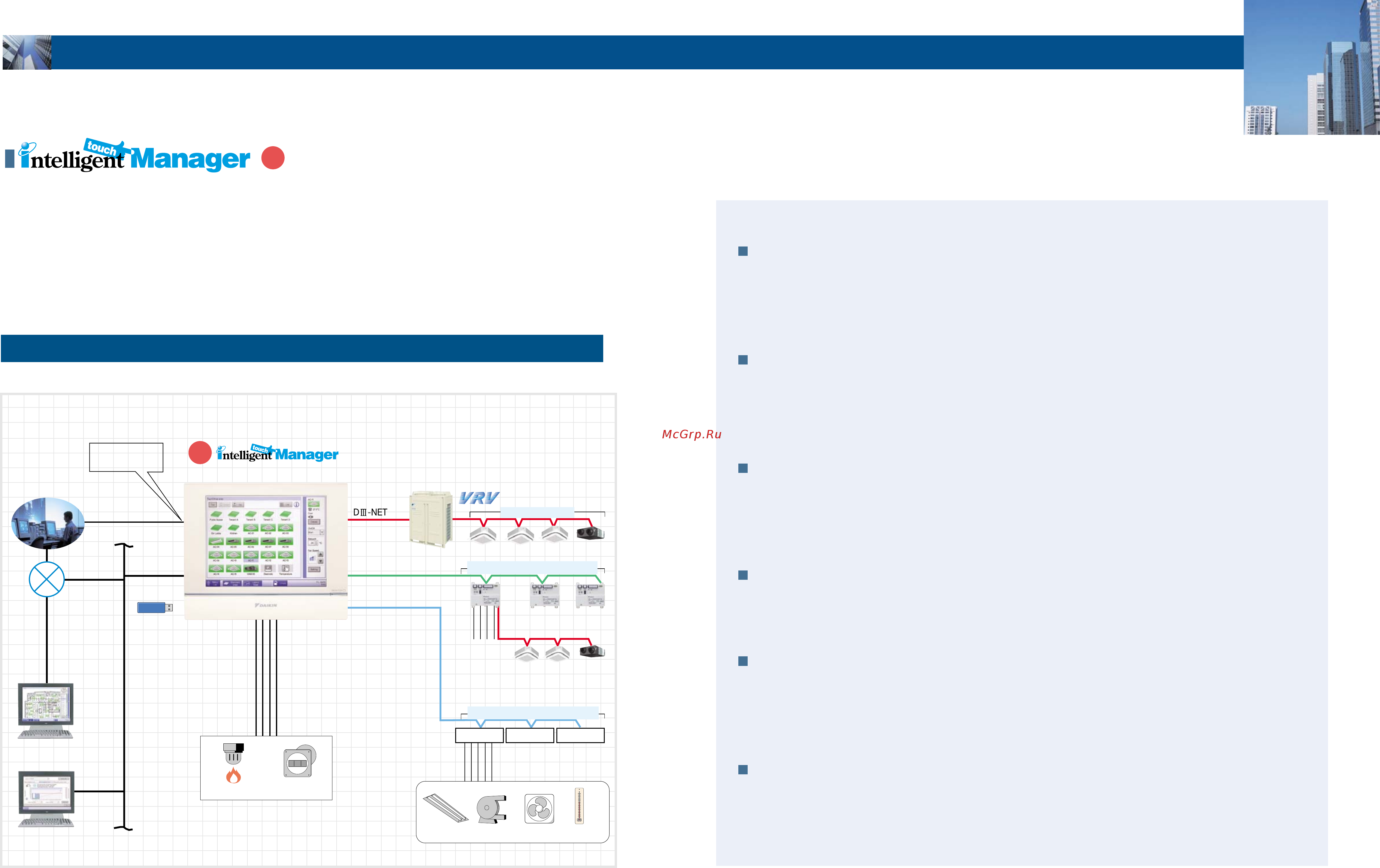
Task: Click the orange flame icon
Action: coord(233,776)
